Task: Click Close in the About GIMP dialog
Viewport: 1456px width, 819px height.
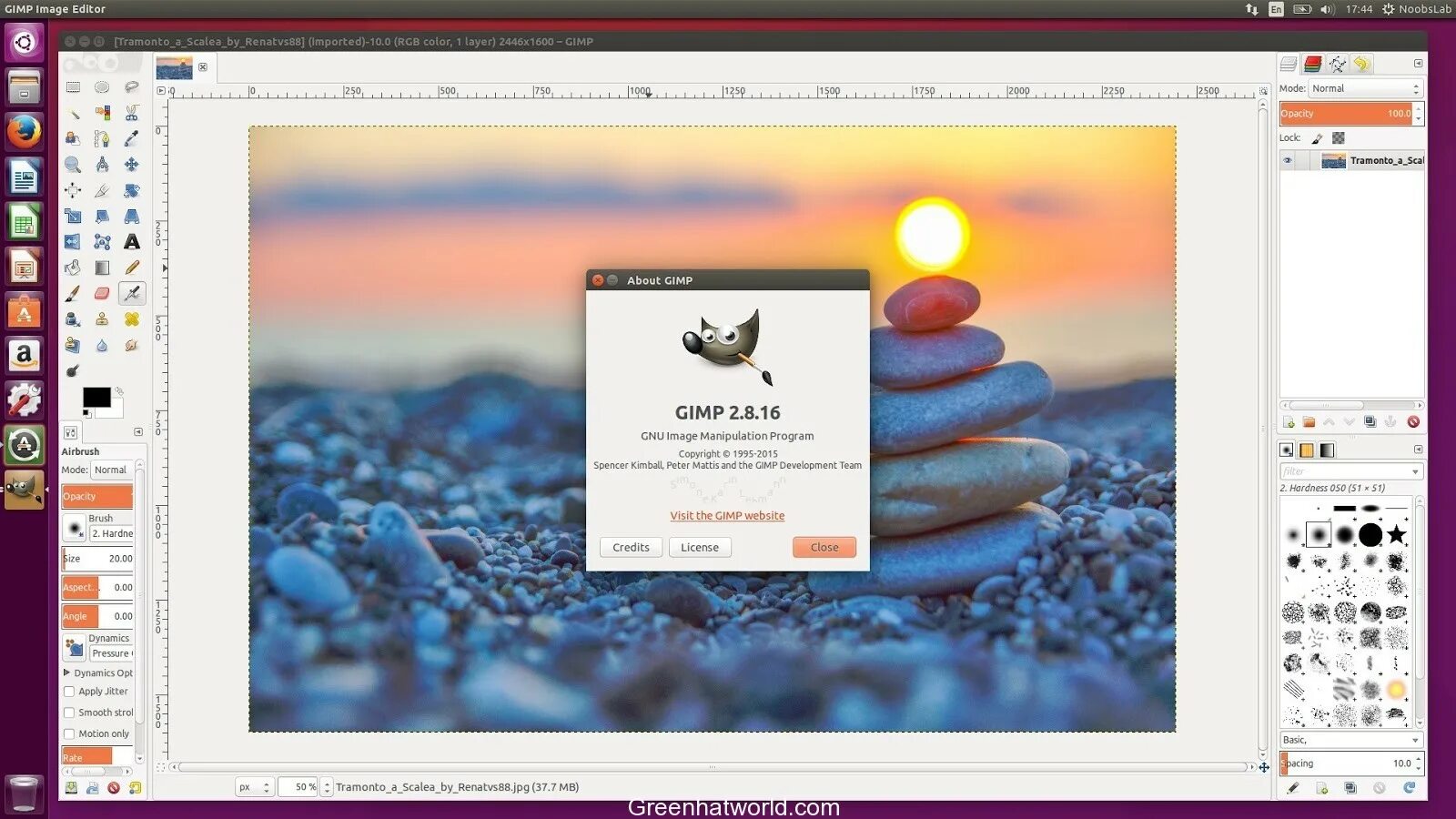Action: (824, 547)
